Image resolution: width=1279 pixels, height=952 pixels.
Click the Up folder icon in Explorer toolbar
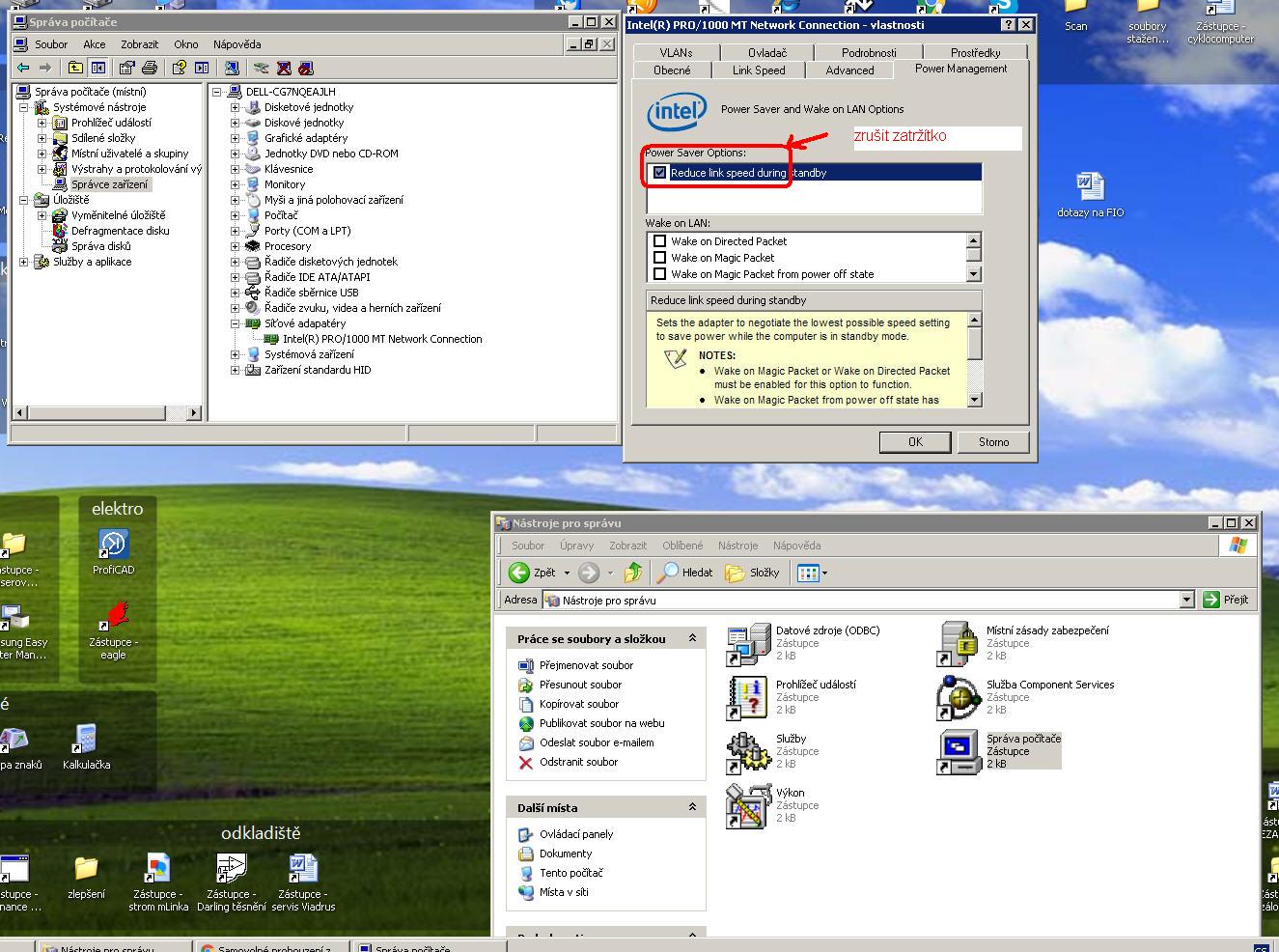pyautogui.click(x=633, y=573)
